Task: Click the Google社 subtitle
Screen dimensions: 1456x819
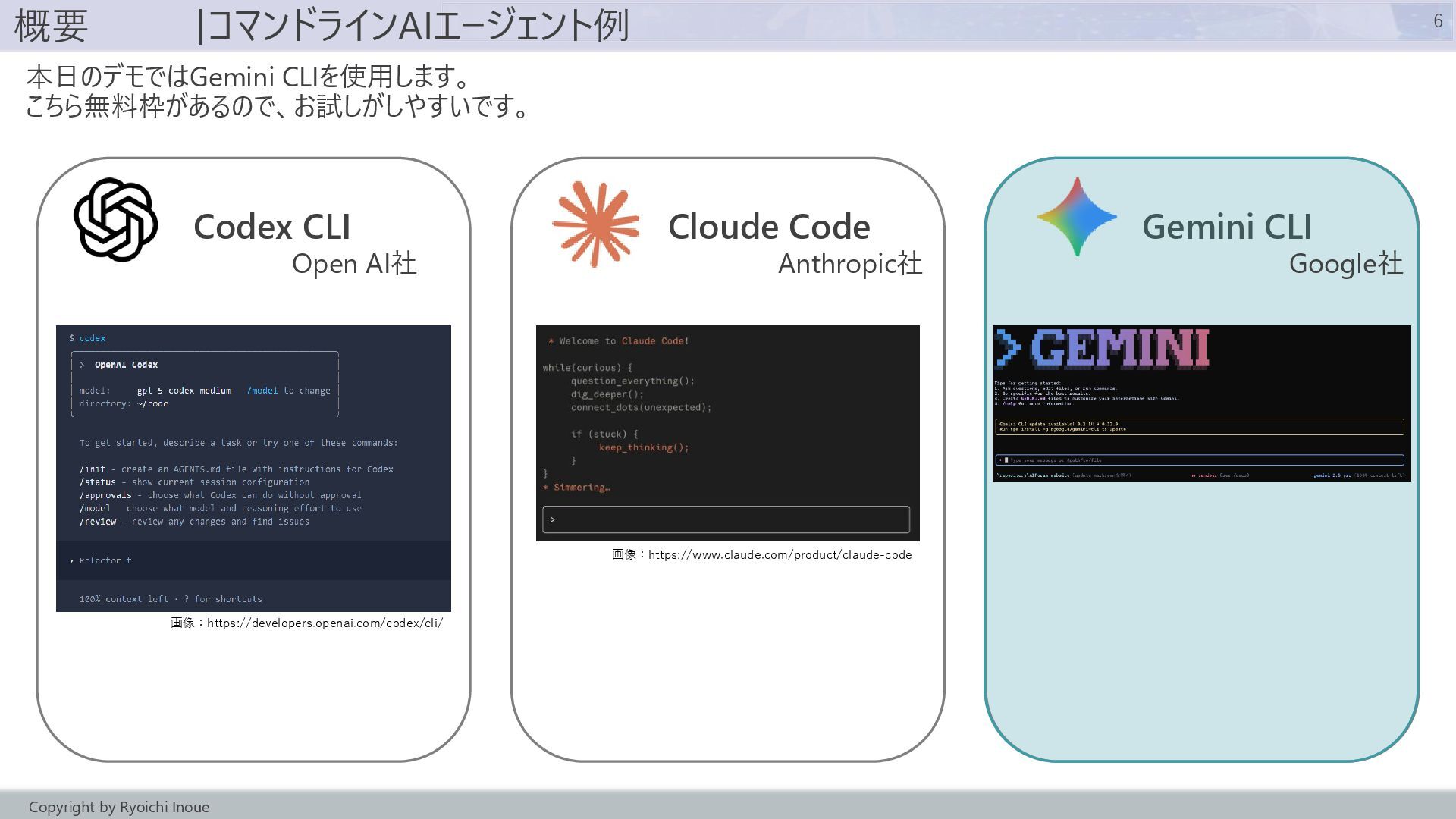Action: pos(1345,264)
